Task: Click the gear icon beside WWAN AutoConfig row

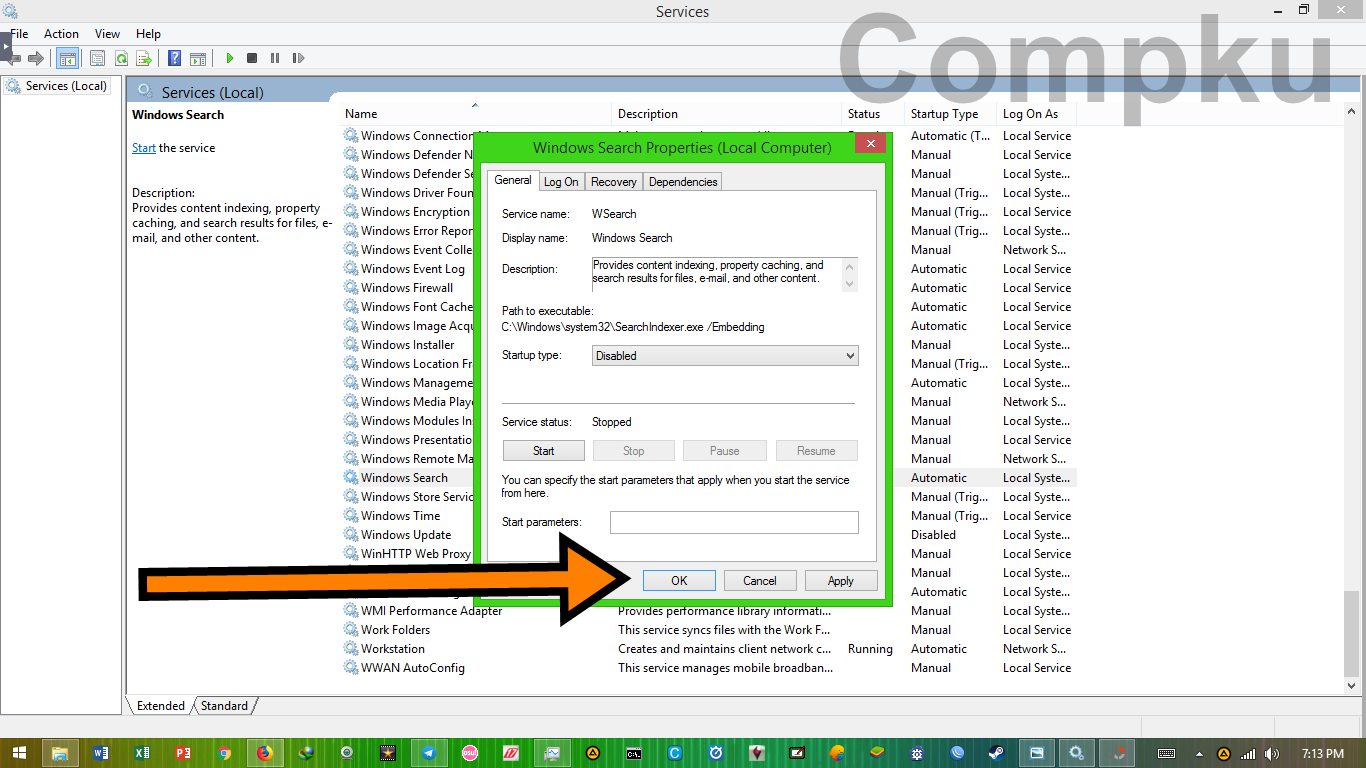Action: (x=351, y=667)
